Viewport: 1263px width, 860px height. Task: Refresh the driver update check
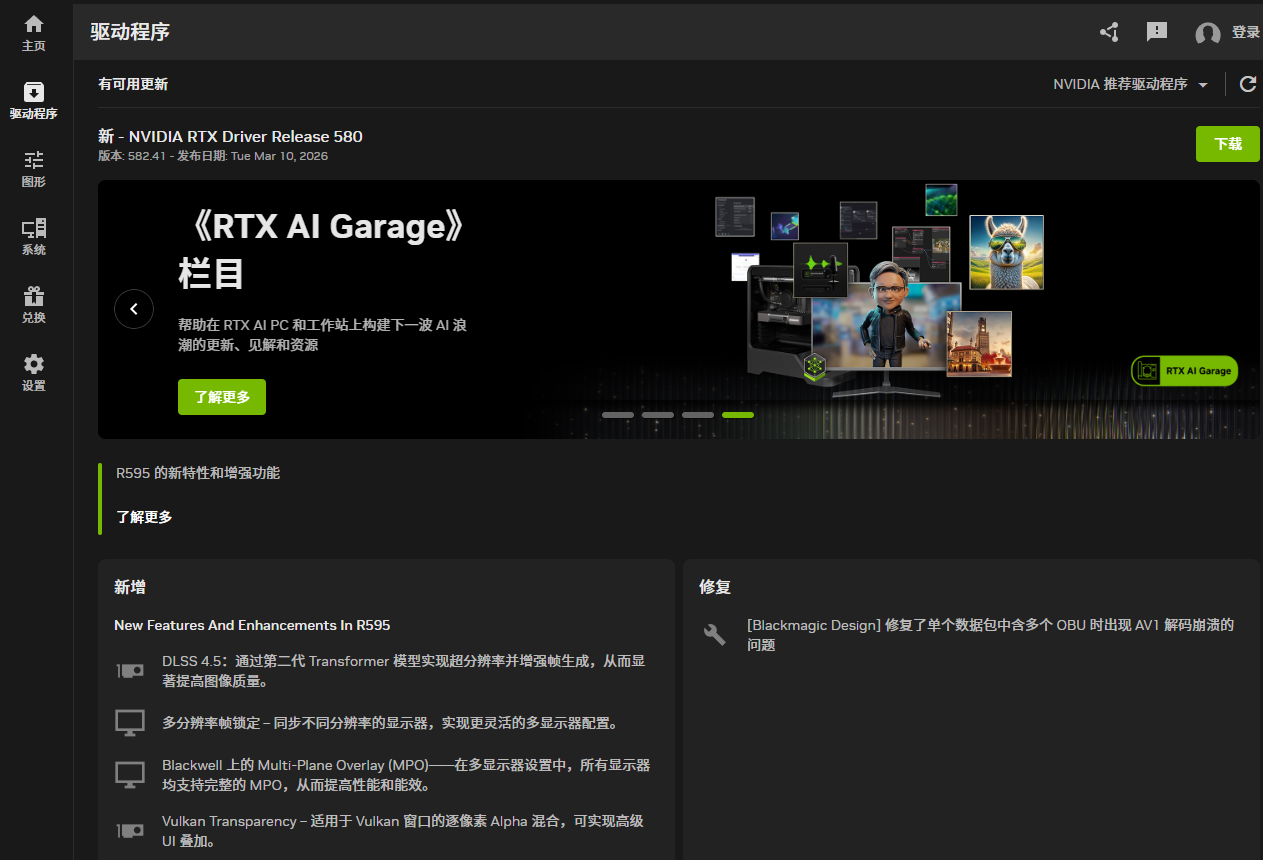point(1248,84)
